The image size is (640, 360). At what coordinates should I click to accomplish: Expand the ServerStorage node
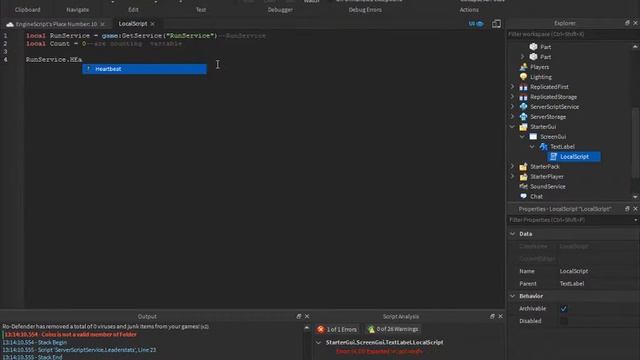[x=513, y=117]
